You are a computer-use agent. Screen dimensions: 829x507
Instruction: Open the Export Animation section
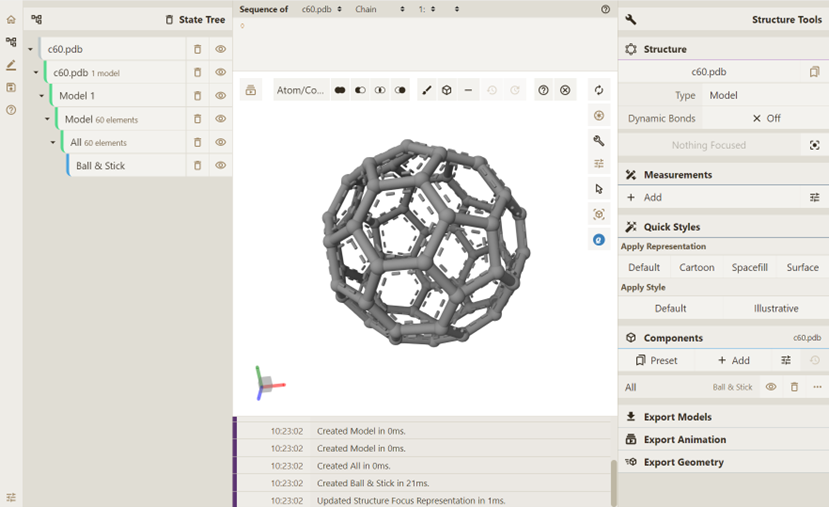(684, 440)
